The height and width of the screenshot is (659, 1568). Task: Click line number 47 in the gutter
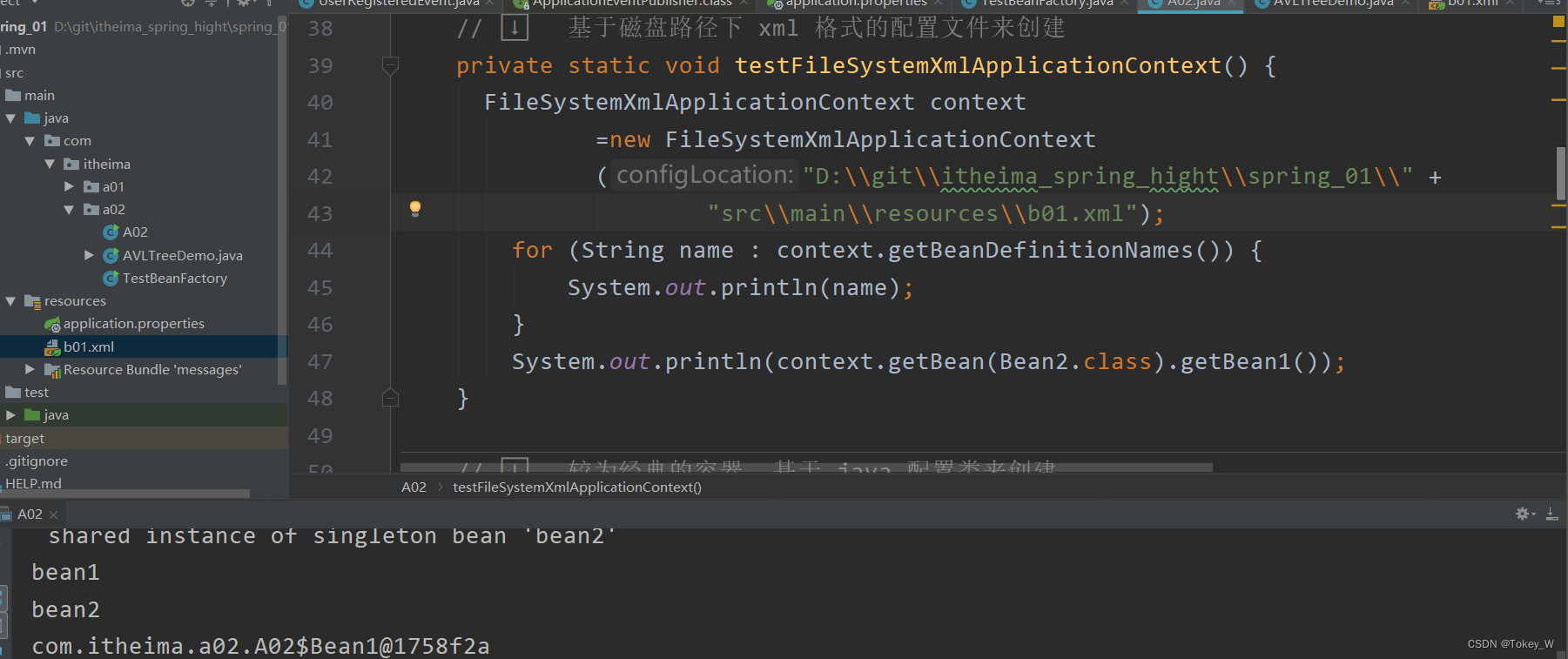320,361
